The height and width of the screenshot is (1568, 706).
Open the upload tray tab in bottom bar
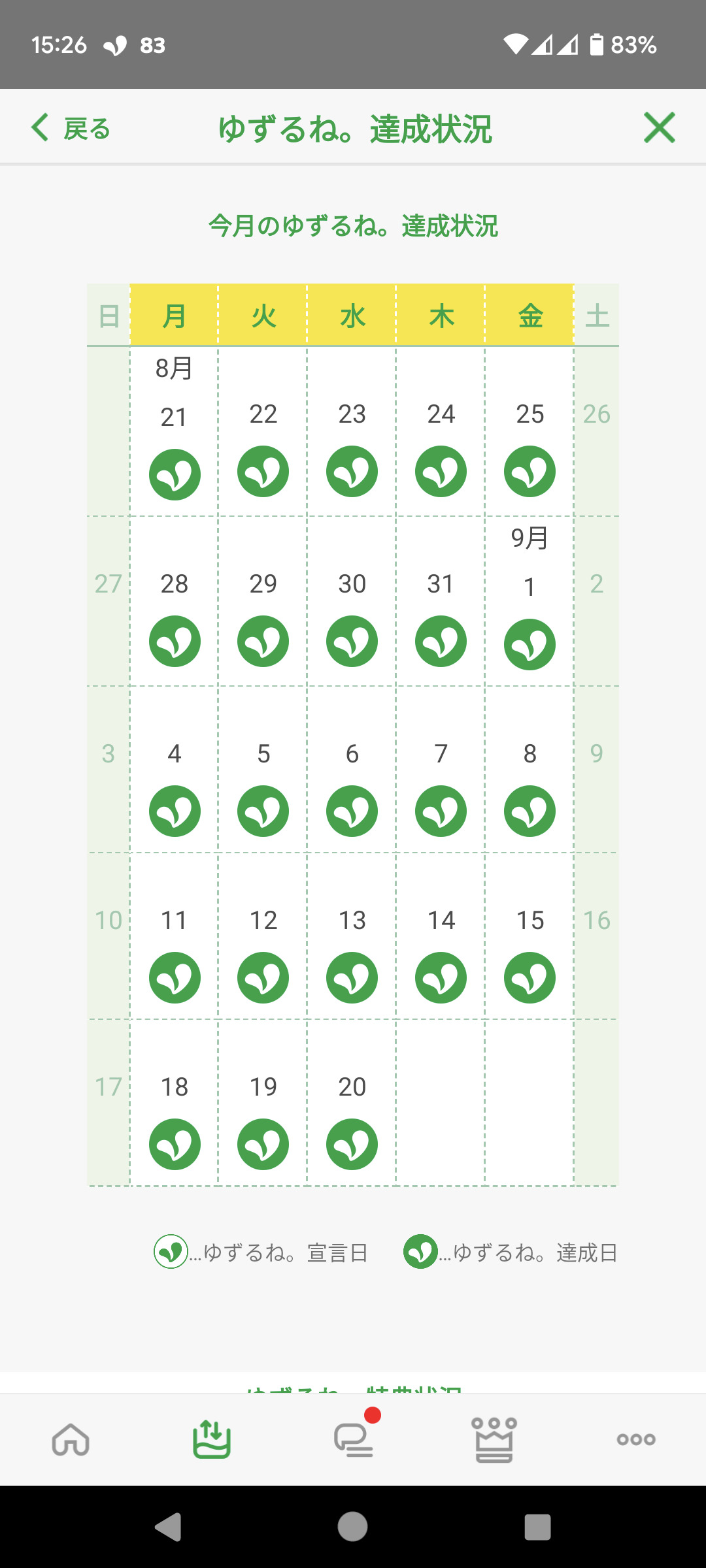tap(212, 1439)
